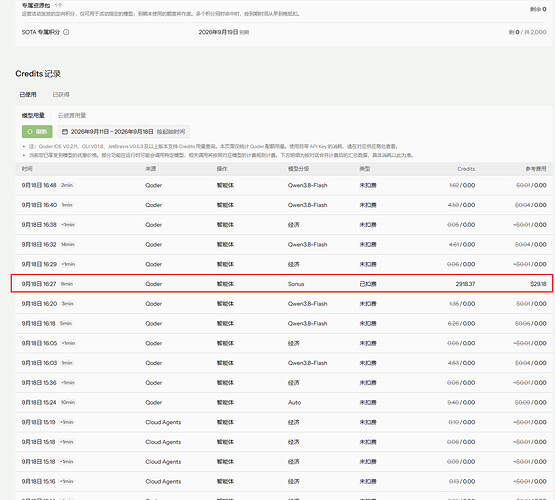Click the 时间 column header
This screenshot has height=500, width=555.
coord(27,169)
